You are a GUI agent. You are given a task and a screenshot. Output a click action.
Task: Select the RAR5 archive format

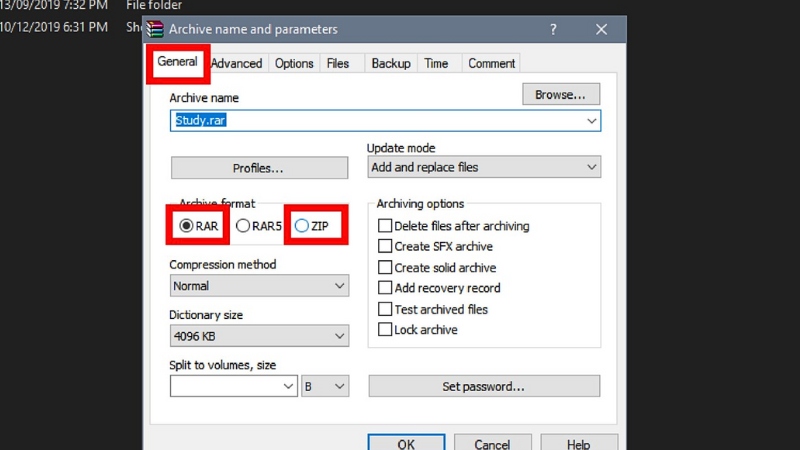259,226
